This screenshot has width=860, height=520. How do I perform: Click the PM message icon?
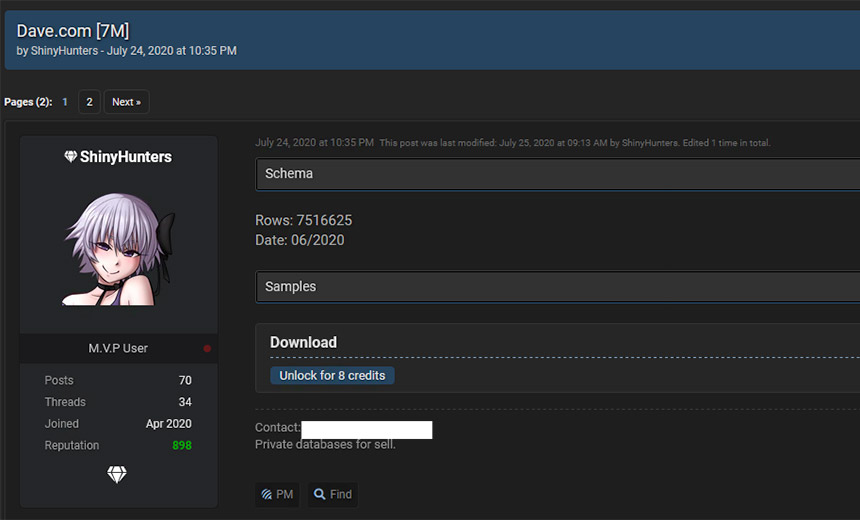(x=267, y=494)
